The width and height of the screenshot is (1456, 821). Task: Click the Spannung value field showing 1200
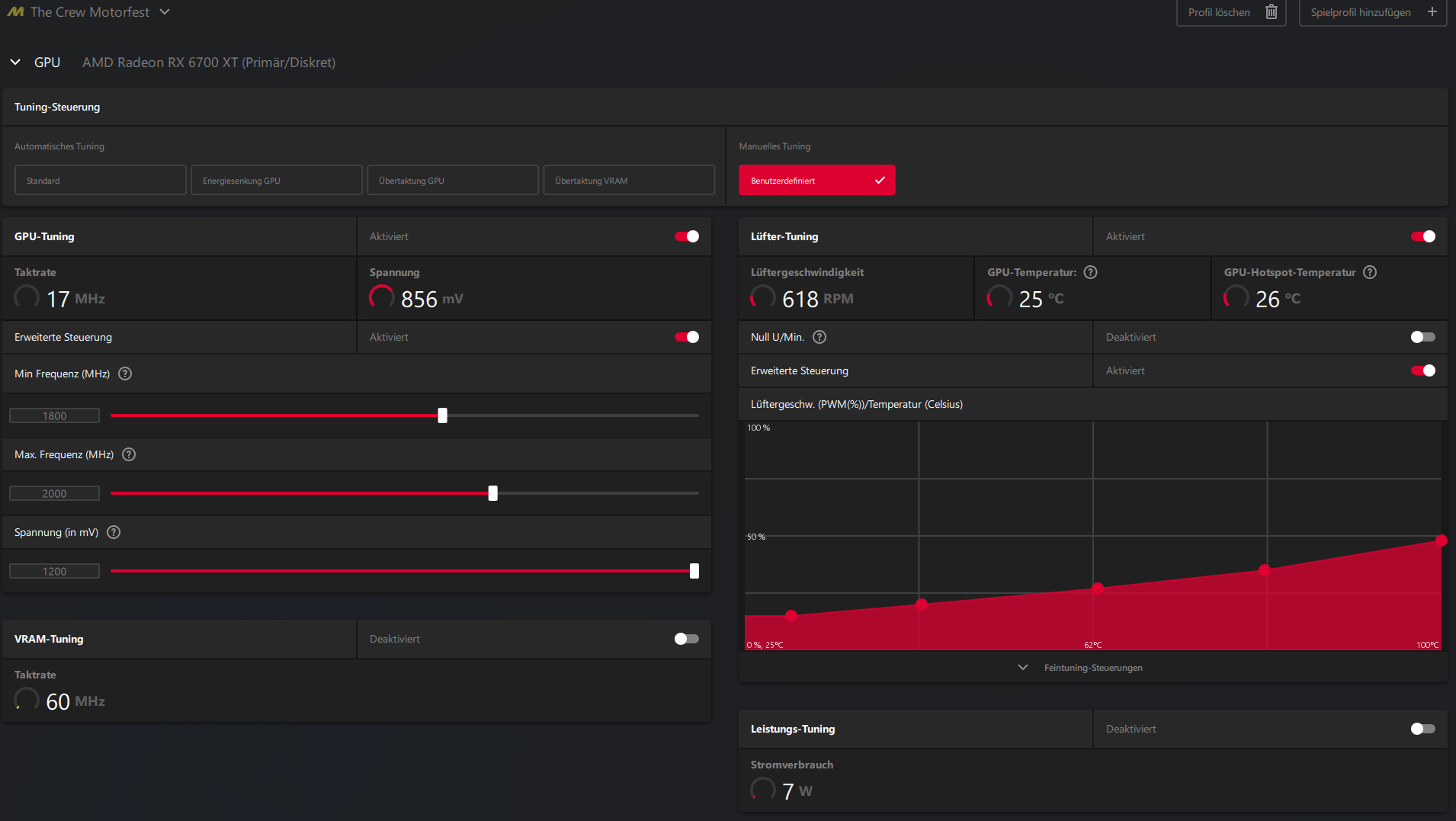pos(54,571)
